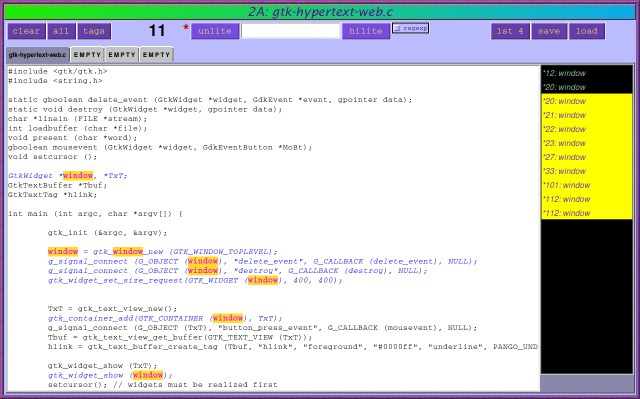Click the '#include <string.h>' line
Viewport: 640px width, 399px height.
coord(55,81)
